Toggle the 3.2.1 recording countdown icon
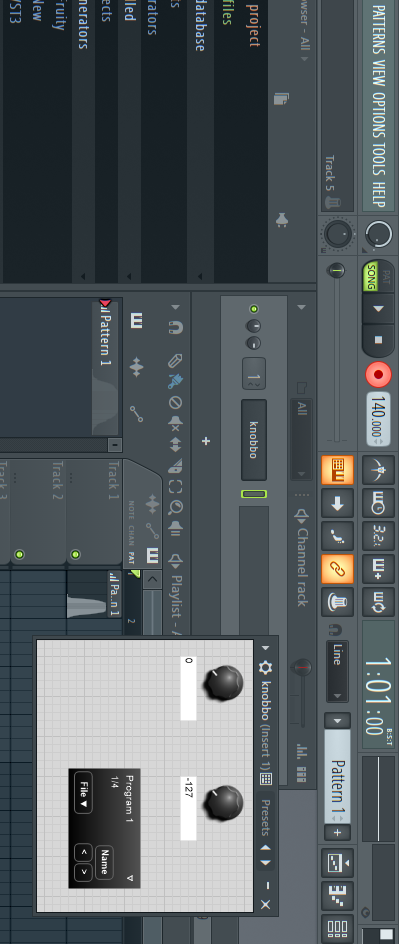This screenshot has width=399, height=944. pyautogui.click(x=379, y=535)
